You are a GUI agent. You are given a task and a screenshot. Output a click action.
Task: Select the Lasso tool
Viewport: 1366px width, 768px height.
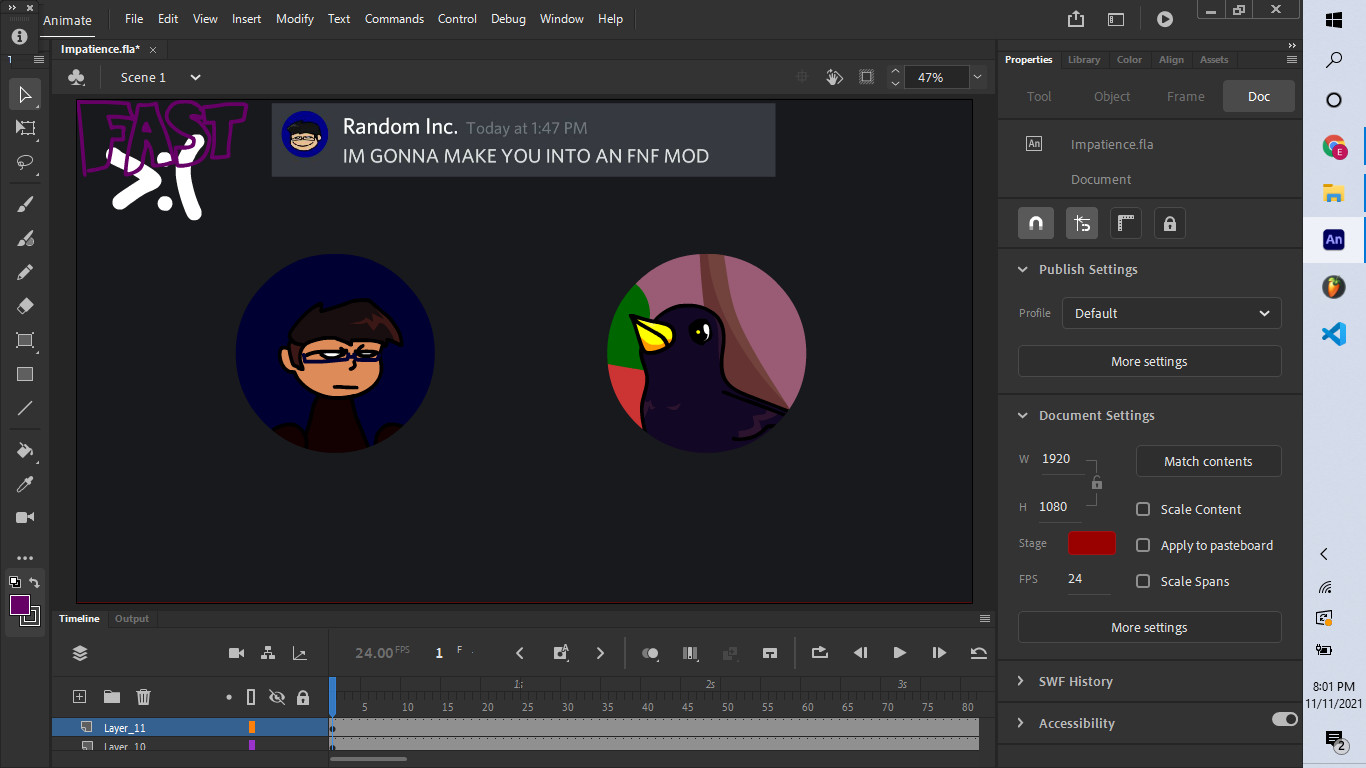point(25,162)
